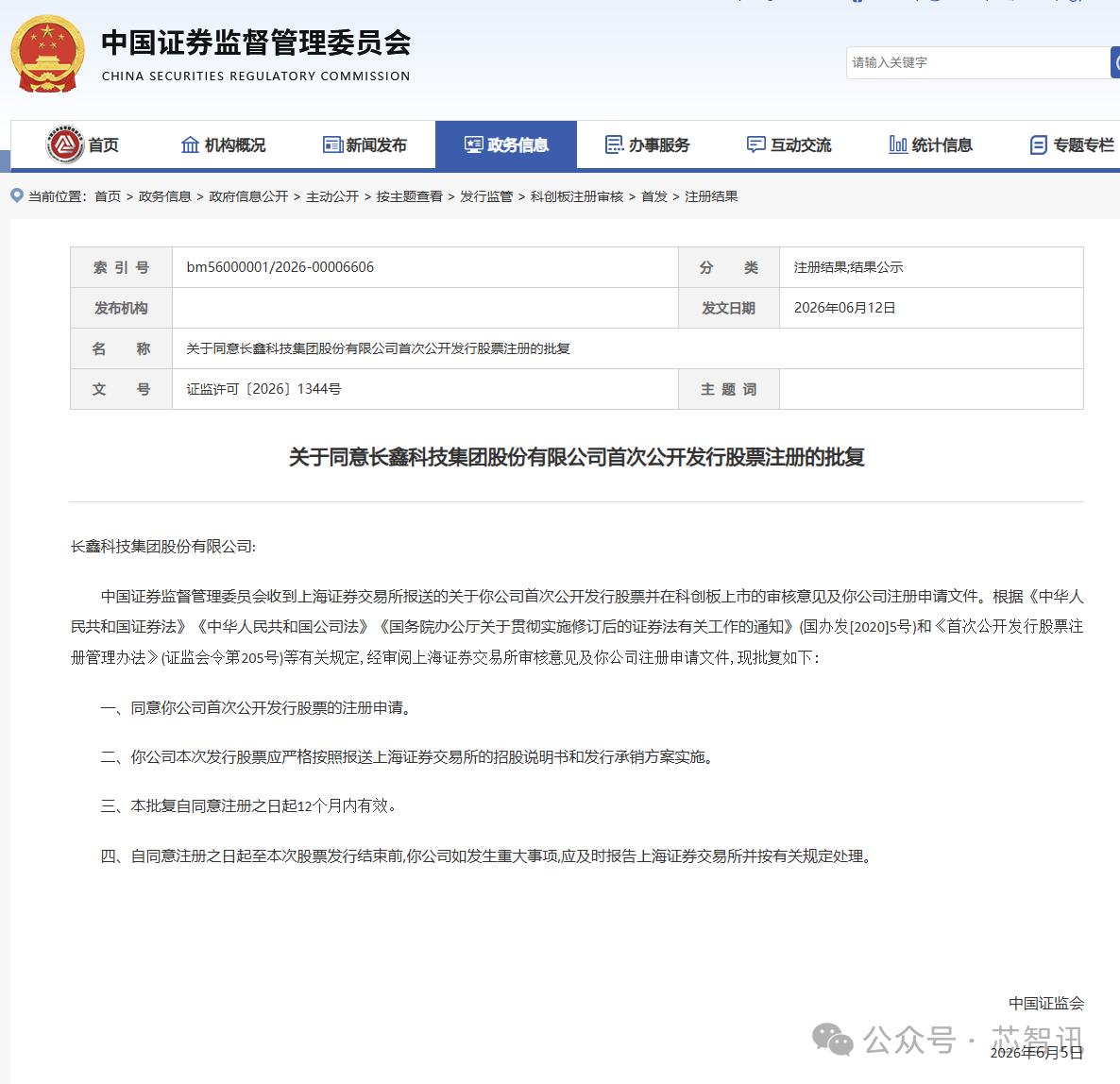Screen dimensions: 1120x1084
Task: Follow the 首页 breadcrumb link
Action: [x=108, y=196]
